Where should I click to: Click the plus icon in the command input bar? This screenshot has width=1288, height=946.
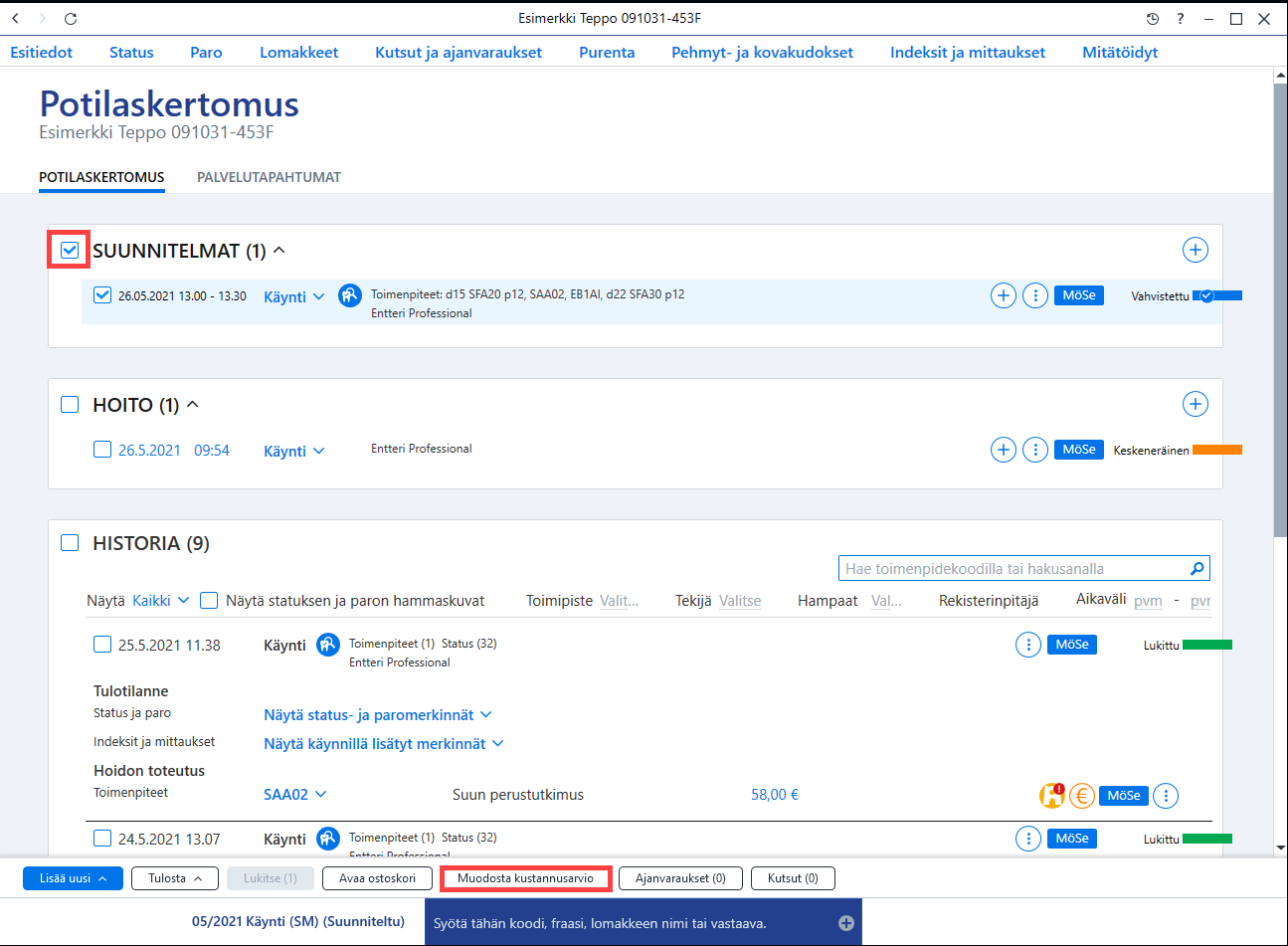pos(846,923)
